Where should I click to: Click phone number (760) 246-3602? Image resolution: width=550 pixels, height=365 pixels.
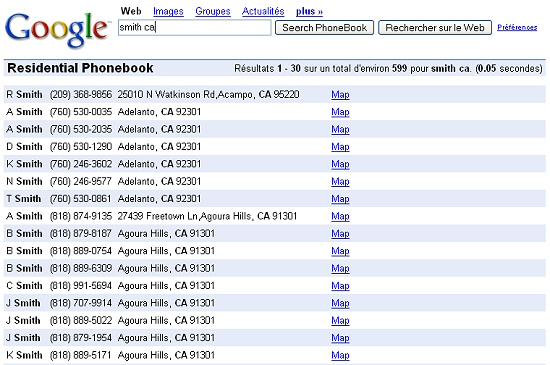(81, 164)
